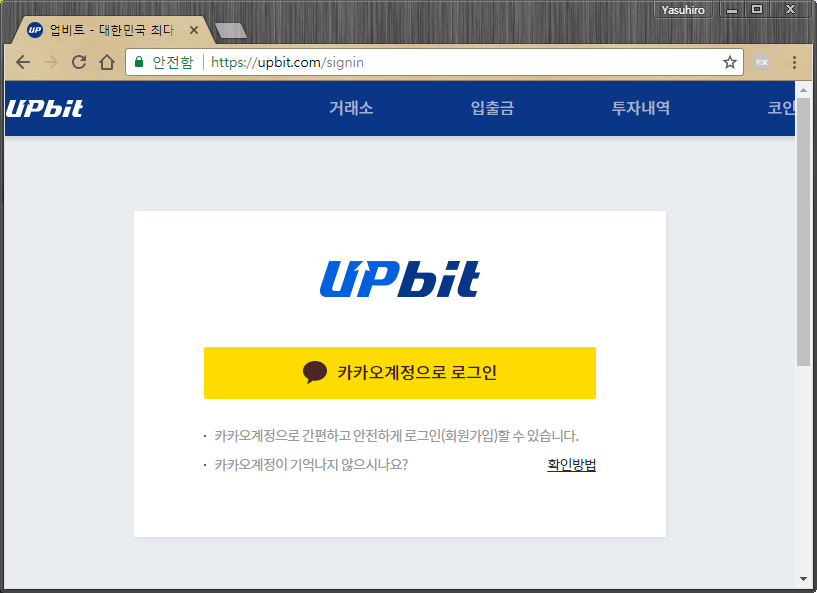Open the Chrome three-dot menu
This screenshot has height=593, width=817.
point(794,63)
